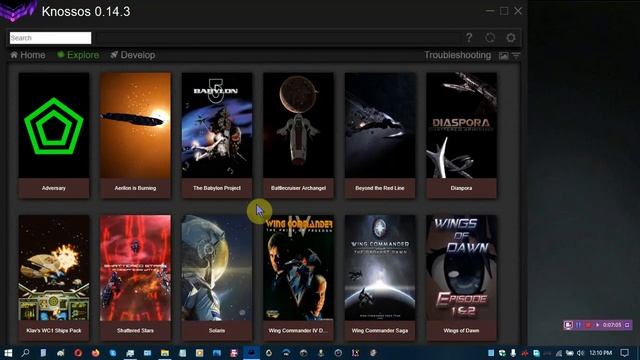Viewport: 640px width, 360px height.
Task: Select the Adversary mod cover image
Action: coord(54,125)
